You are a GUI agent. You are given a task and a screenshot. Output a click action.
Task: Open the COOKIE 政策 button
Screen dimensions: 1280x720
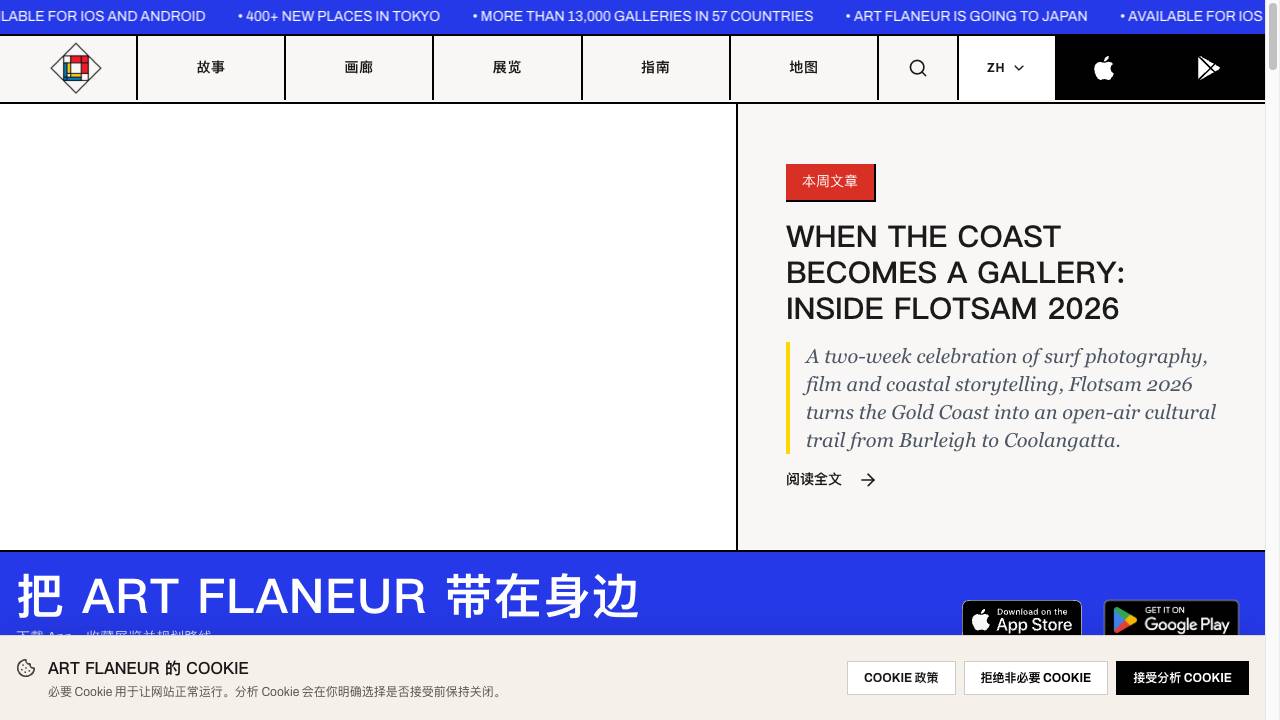click(901, 678)
